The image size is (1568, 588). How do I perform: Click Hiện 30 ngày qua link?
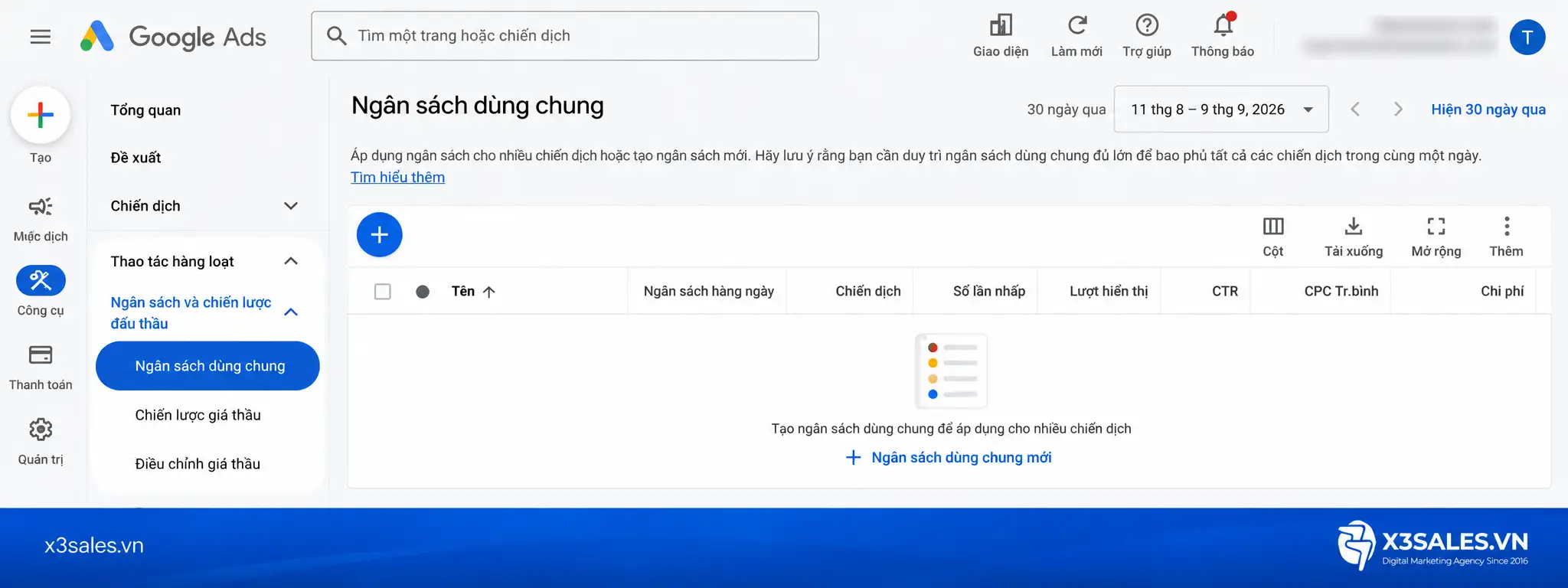1488,109
